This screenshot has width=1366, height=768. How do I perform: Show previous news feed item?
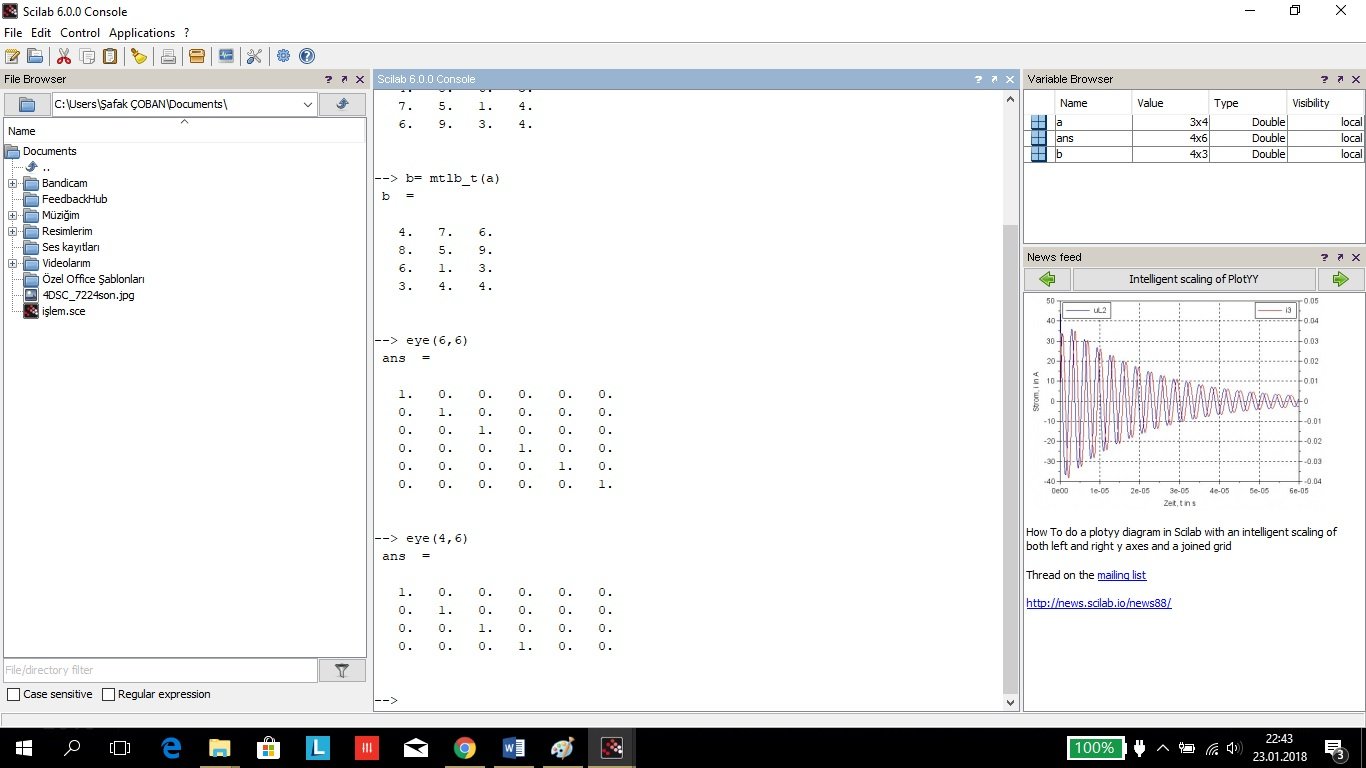tap(1047, 279)
